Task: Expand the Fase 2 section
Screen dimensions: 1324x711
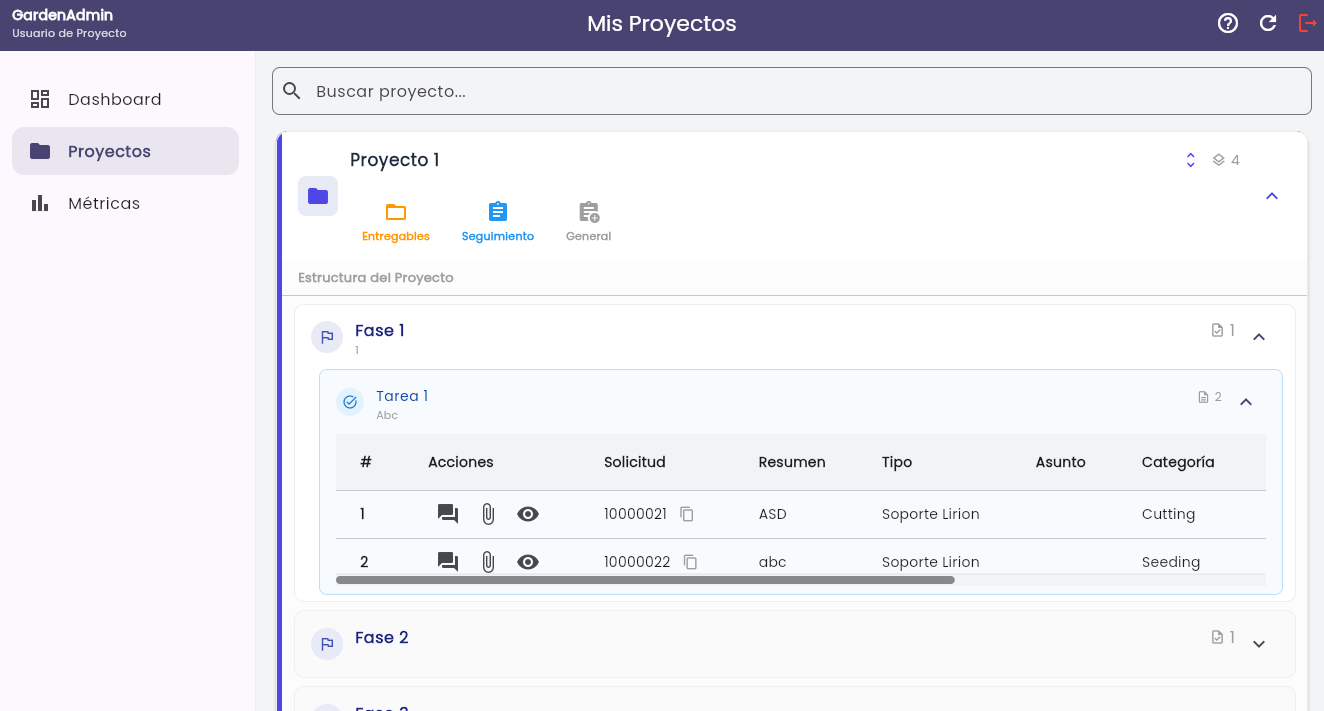Action: [1259, 644]
